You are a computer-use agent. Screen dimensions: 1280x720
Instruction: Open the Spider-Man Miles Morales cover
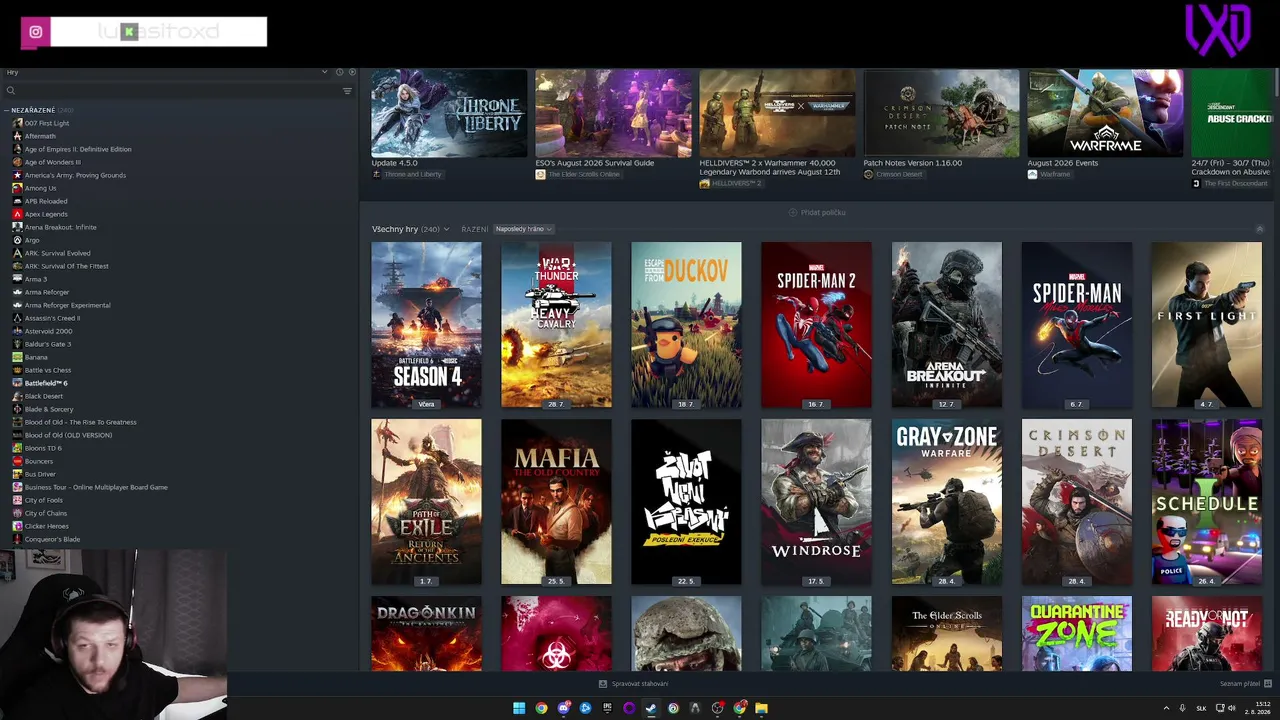[1076, 325]
